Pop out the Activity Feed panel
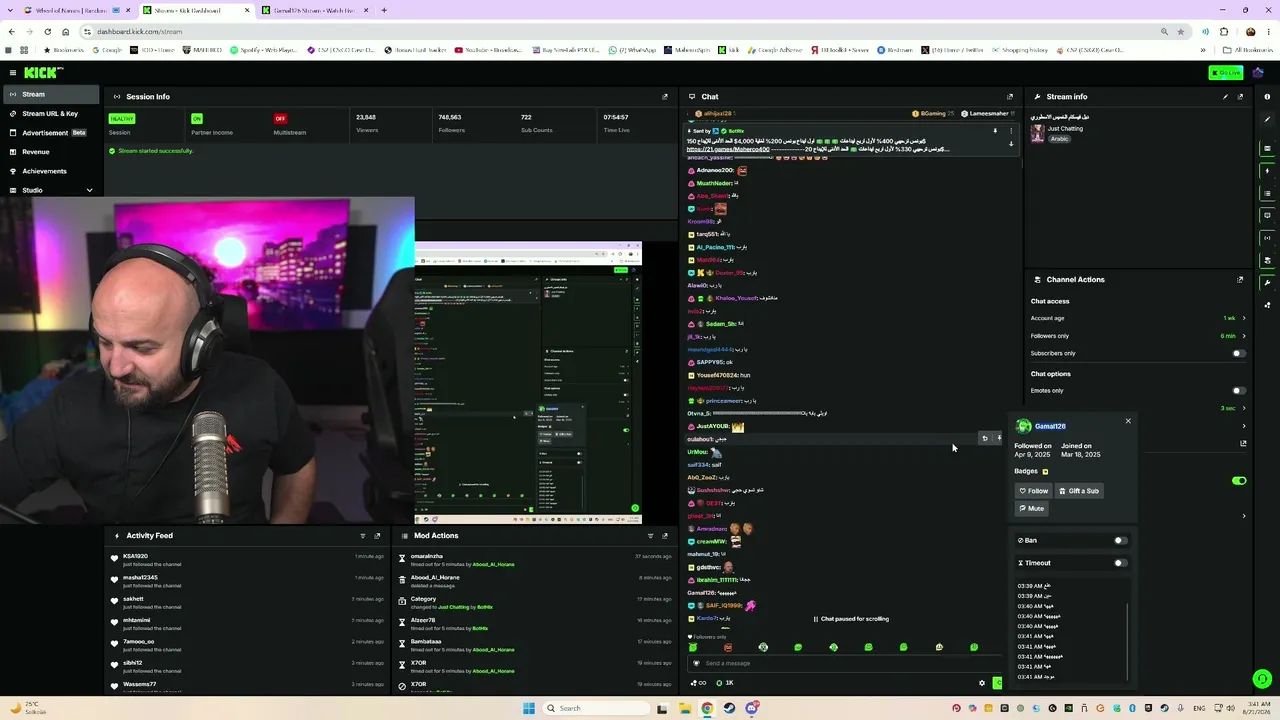This screenshot has height=720, width=1280. (x=377, y=536)
